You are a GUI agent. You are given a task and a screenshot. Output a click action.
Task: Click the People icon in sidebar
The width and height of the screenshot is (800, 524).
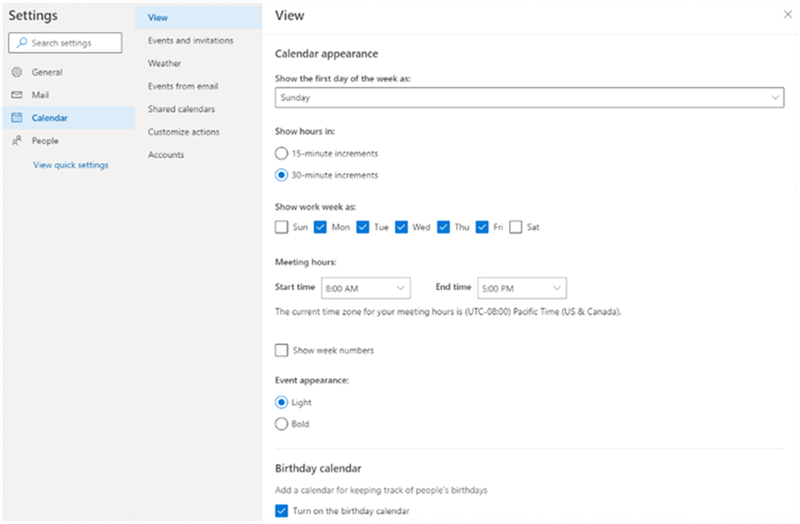click(16, 141)
